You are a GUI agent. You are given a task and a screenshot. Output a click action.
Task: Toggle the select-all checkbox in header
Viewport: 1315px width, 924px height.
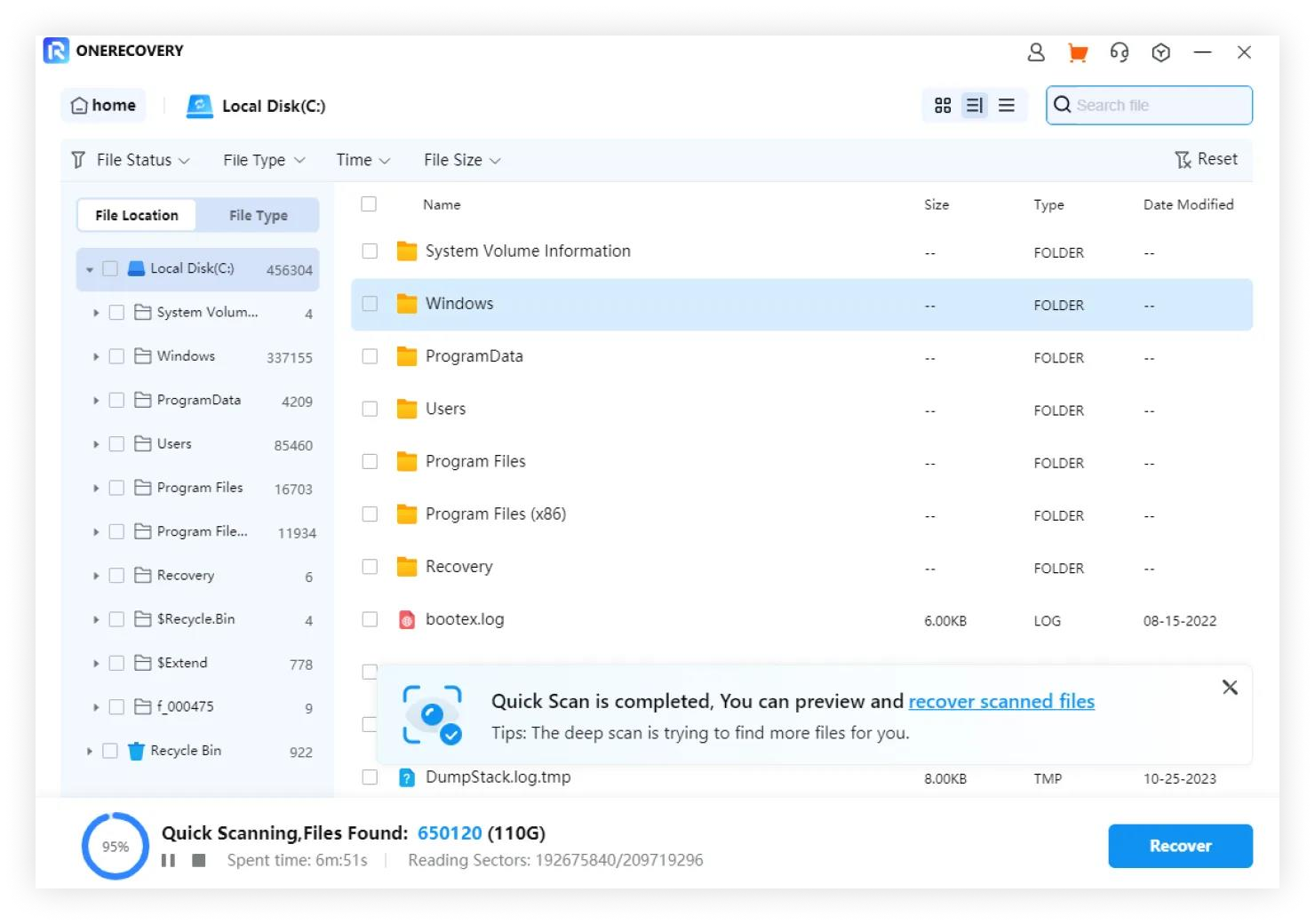coord(369,204)
